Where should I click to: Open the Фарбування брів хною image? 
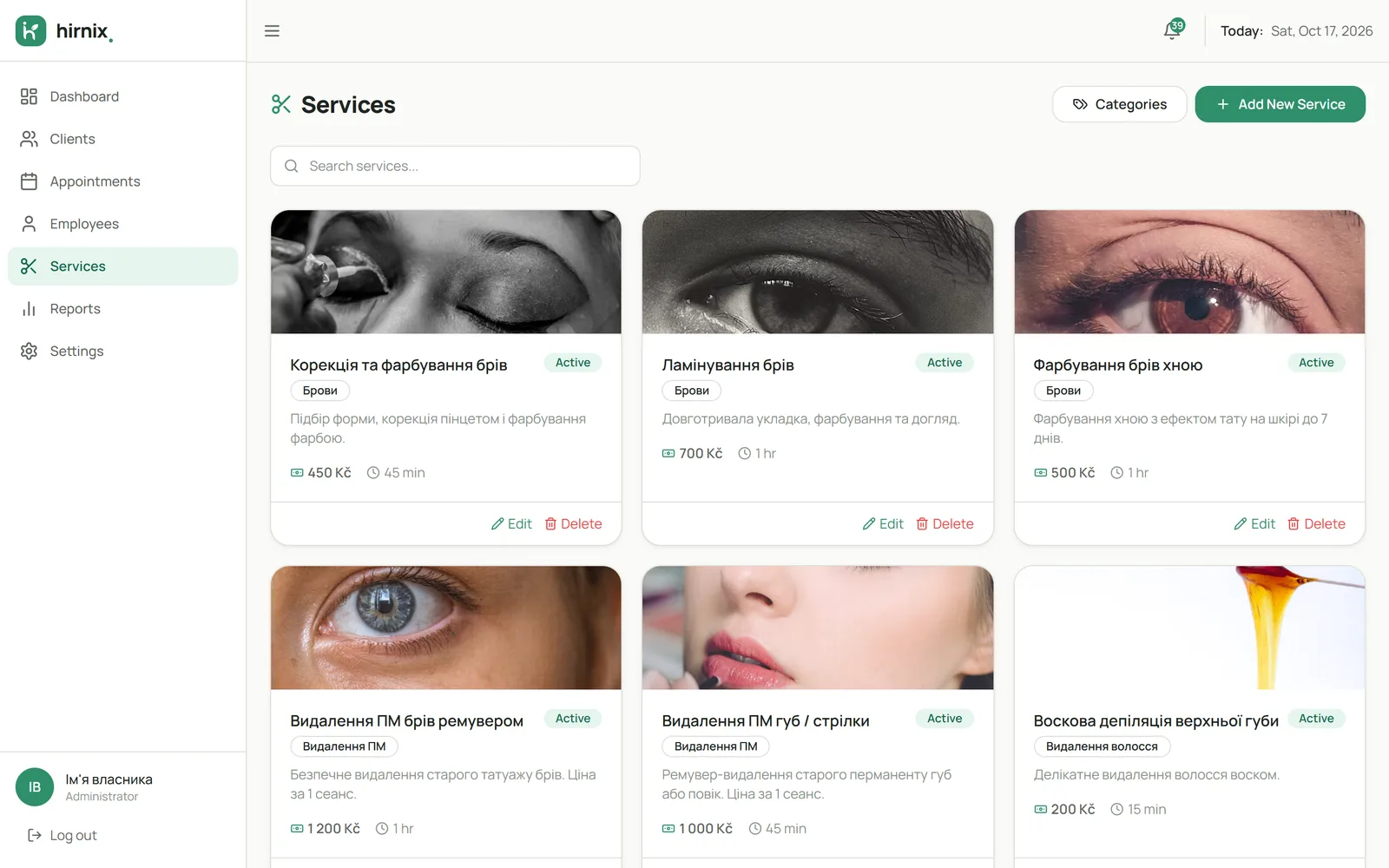pos(1189,272)
